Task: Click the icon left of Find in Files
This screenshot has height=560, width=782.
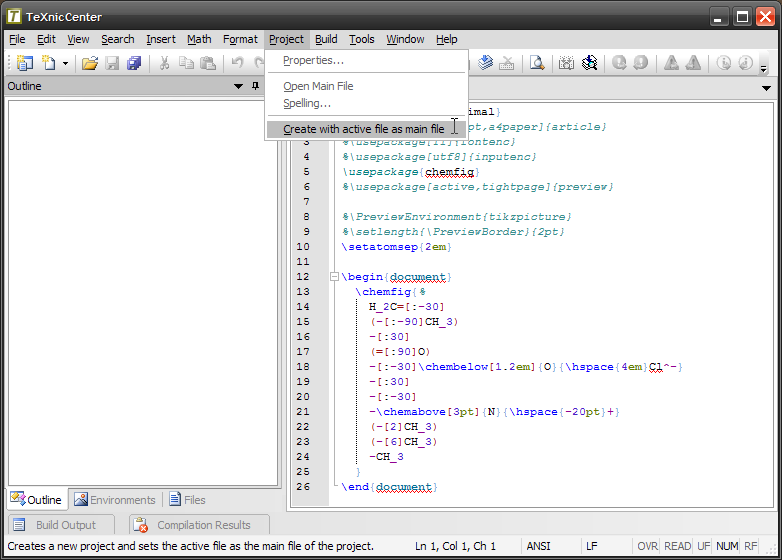Action: point(567,63)
